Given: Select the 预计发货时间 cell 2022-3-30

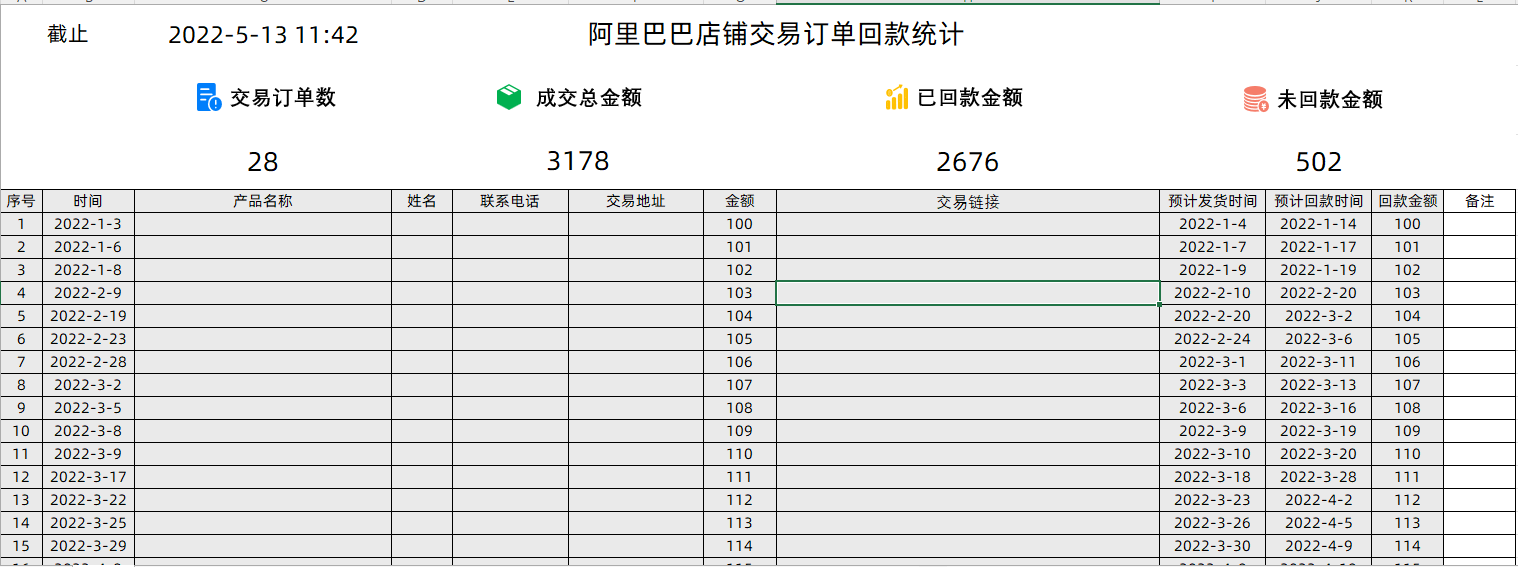Looking at the screenshot, I should coord(1213,546).
